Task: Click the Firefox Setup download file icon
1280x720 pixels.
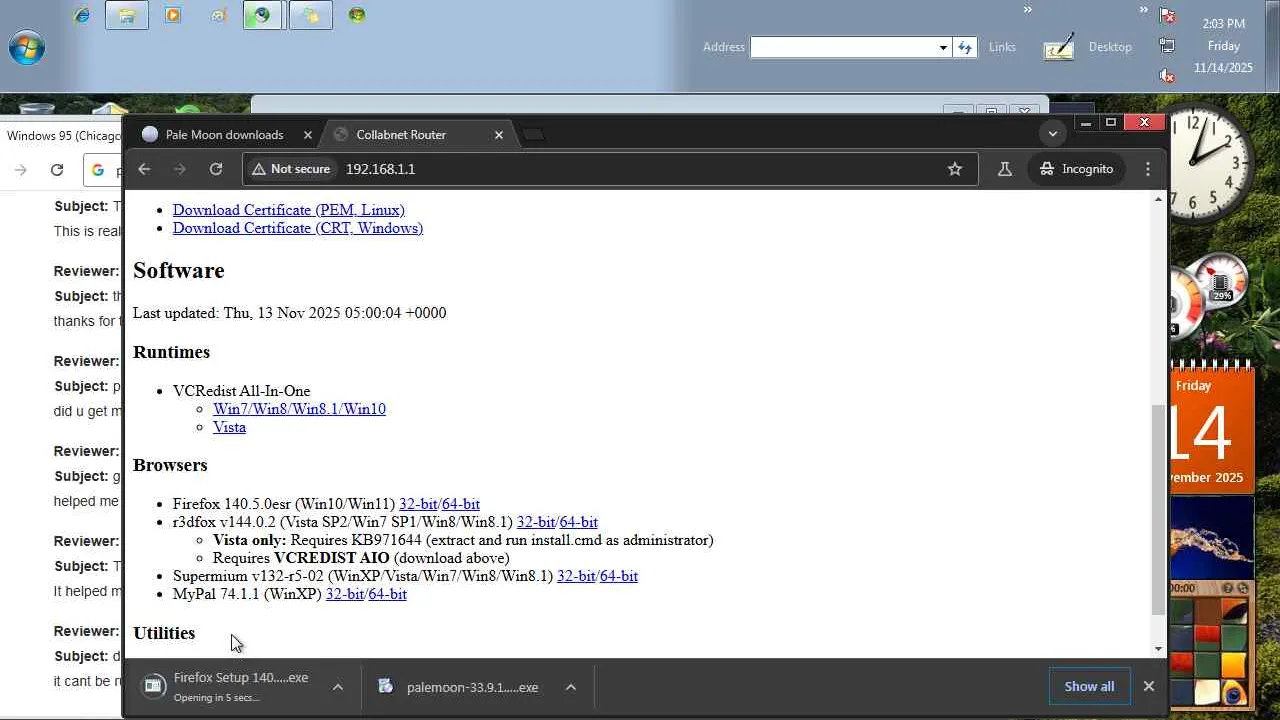Action: pyautogui.click(x=153, y=685)
